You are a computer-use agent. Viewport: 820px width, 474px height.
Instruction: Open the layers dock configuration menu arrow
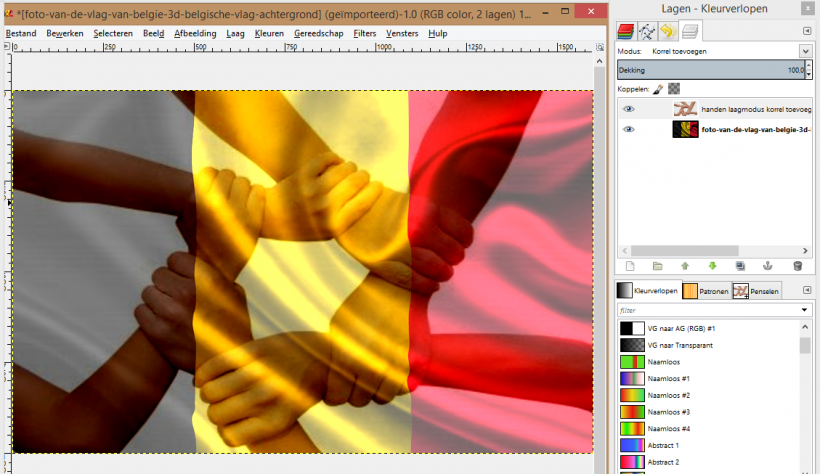(x=807, y=31)
